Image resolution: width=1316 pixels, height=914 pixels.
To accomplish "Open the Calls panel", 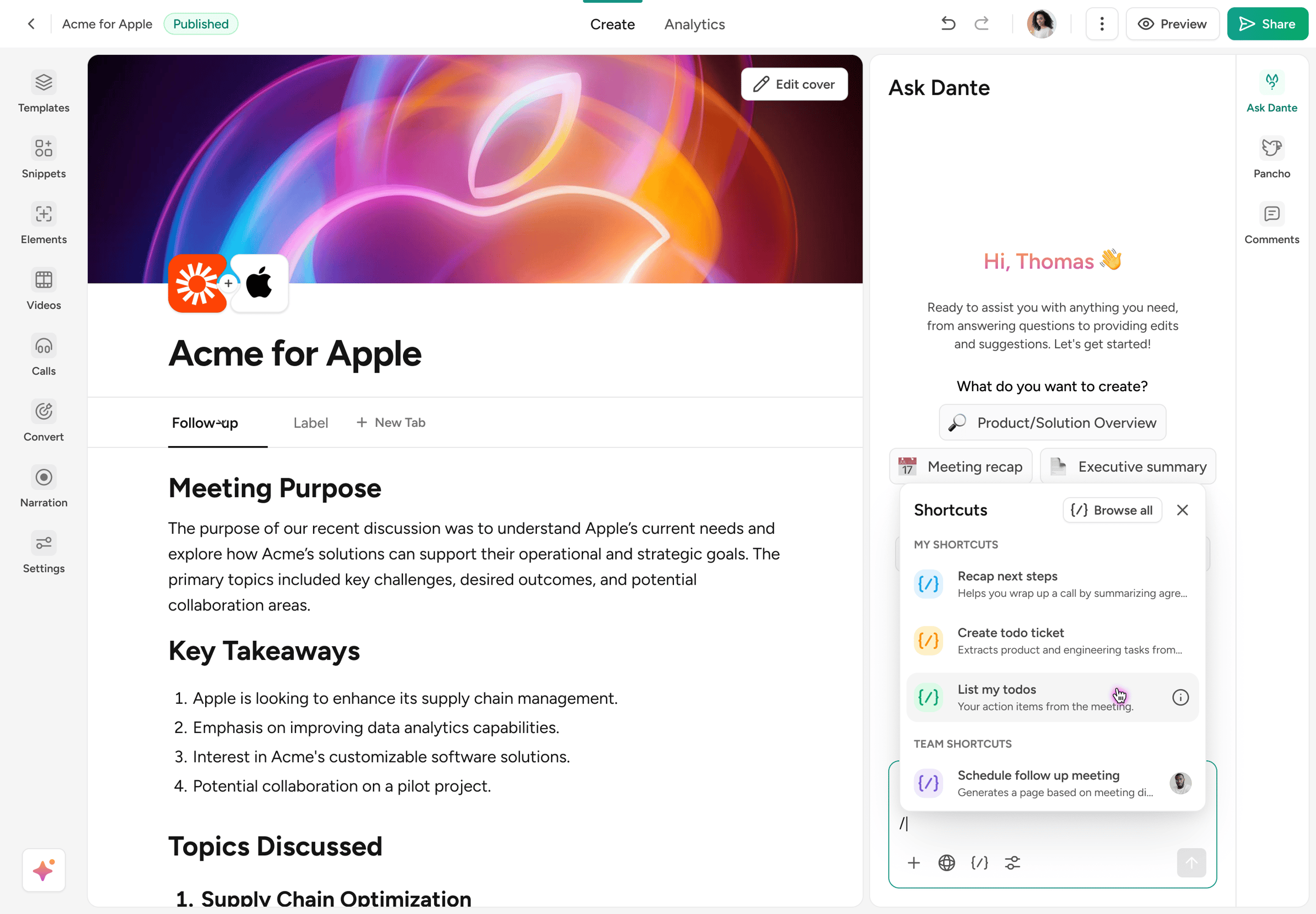I will point(43,355).
